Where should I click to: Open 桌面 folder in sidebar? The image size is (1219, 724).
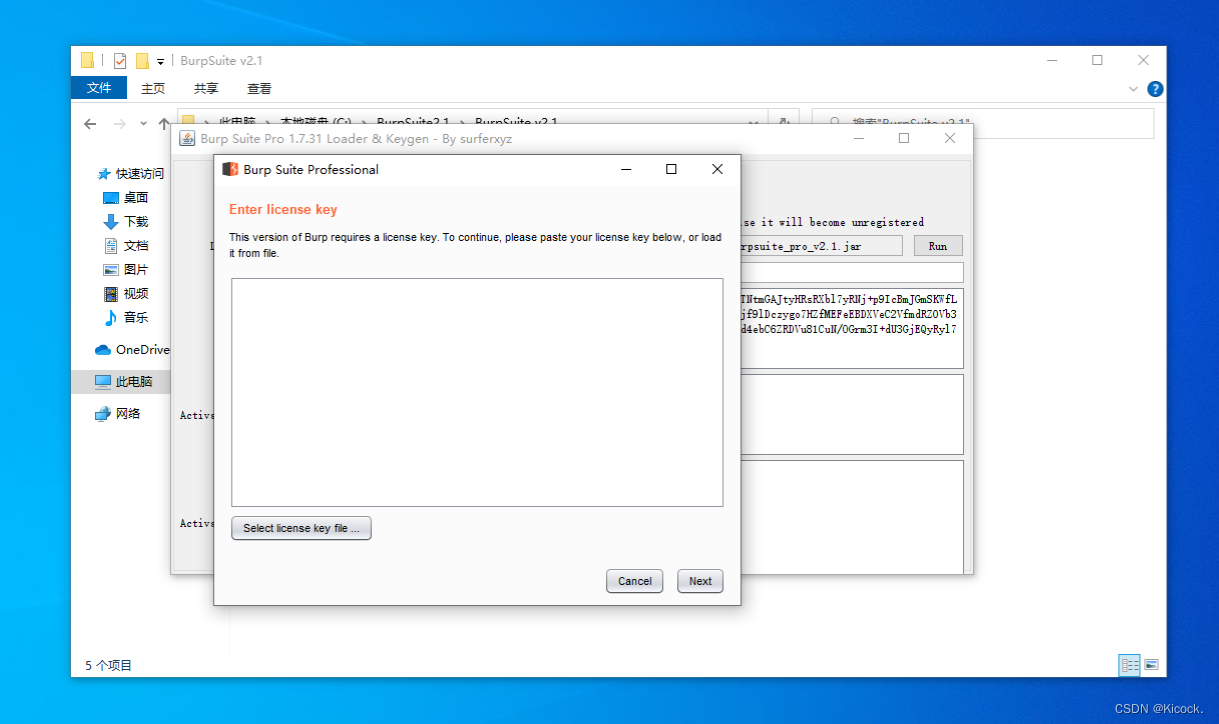click(x=126, y=198)
